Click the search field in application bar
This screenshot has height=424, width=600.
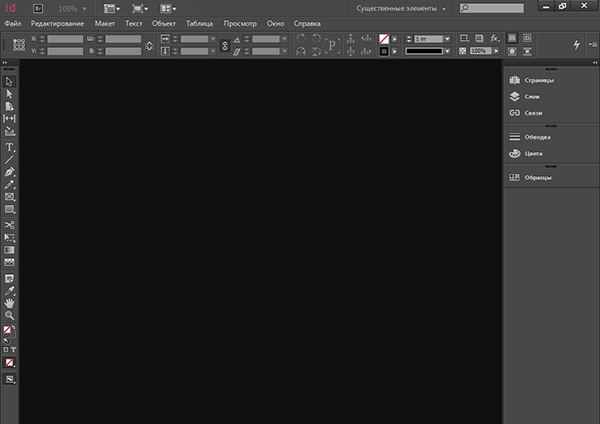[492, 8]
